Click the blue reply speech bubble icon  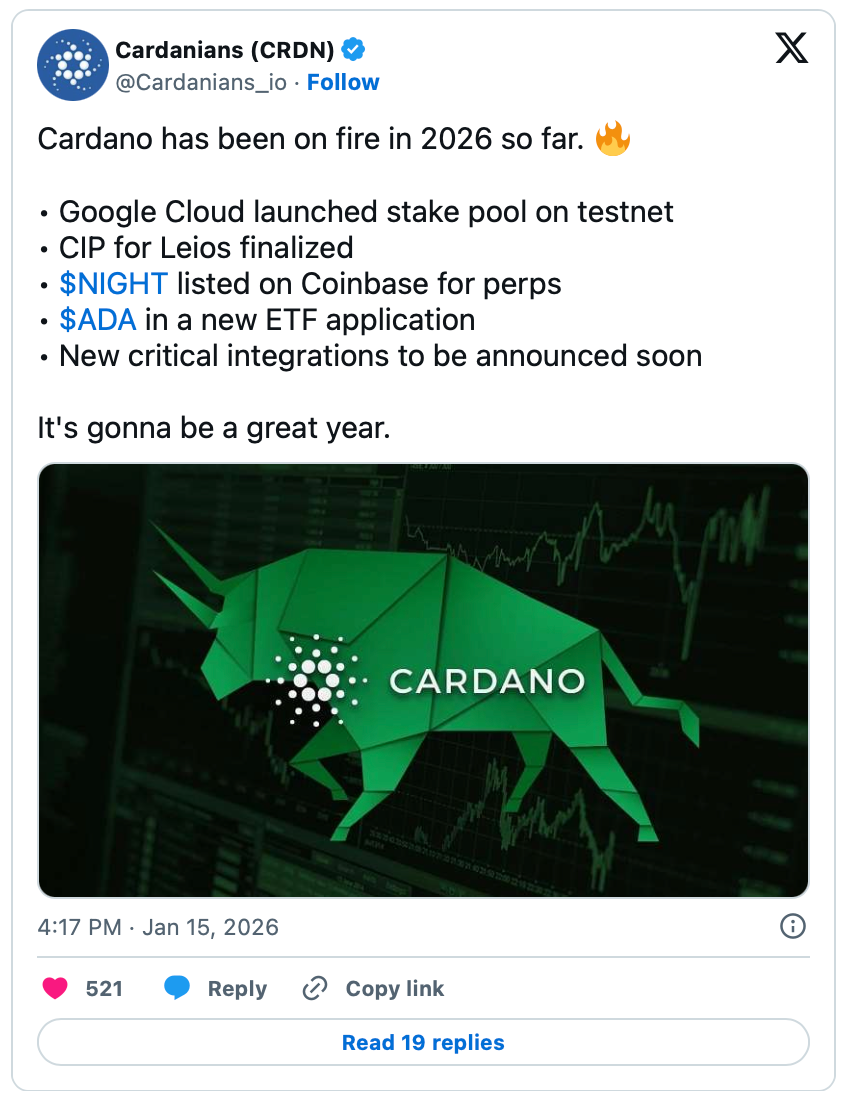pyautogui.click(x=177, y=989)
